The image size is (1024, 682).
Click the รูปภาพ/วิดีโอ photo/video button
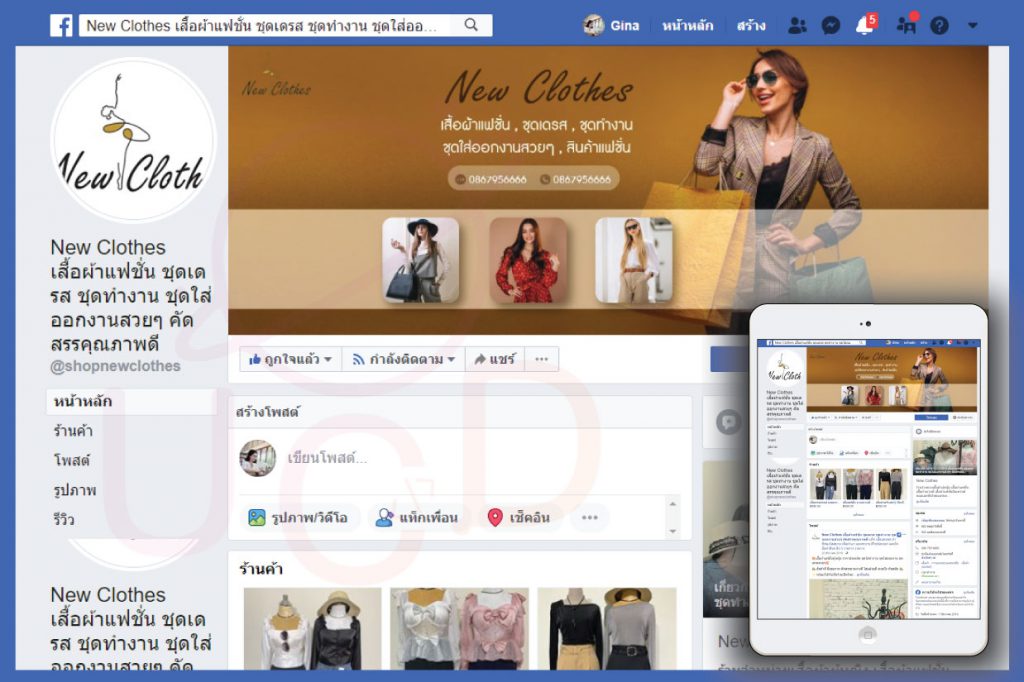tap(298, 517)
